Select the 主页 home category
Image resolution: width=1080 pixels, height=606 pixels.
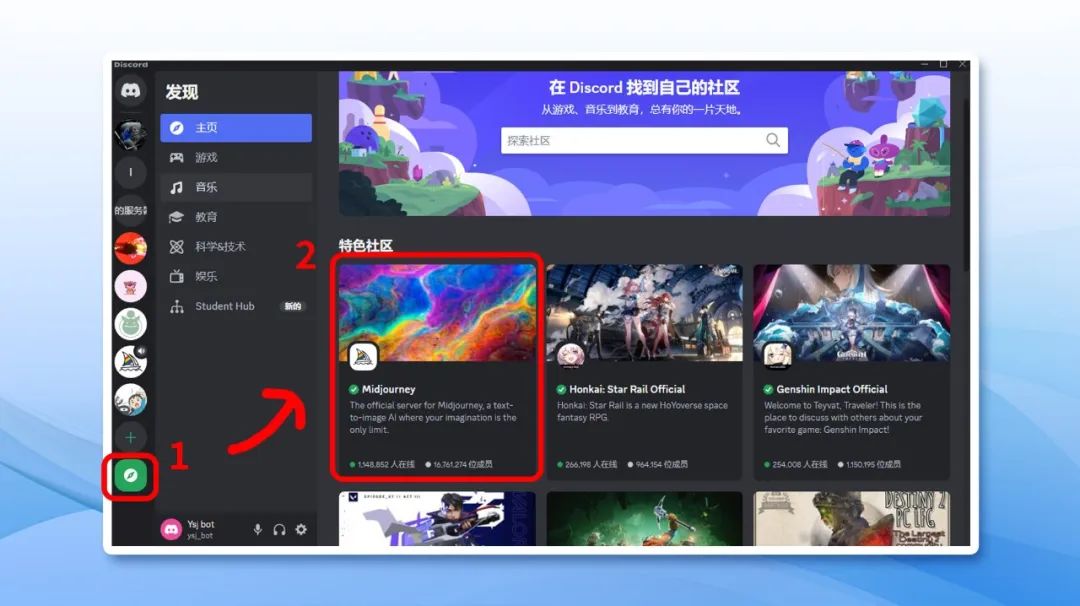click(x=236, y=127)
